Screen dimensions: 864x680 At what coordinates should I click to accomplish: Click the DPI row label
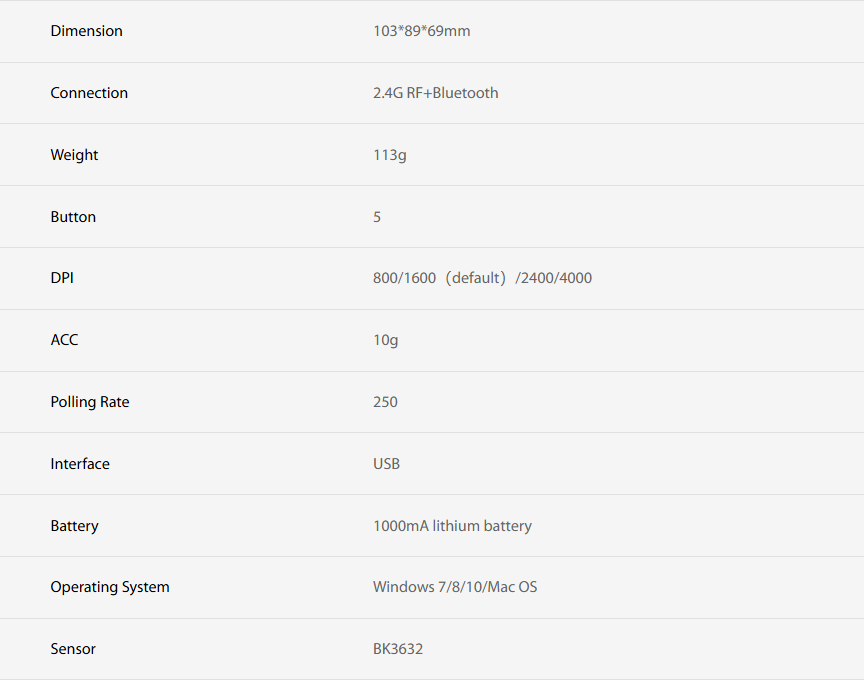62,278
